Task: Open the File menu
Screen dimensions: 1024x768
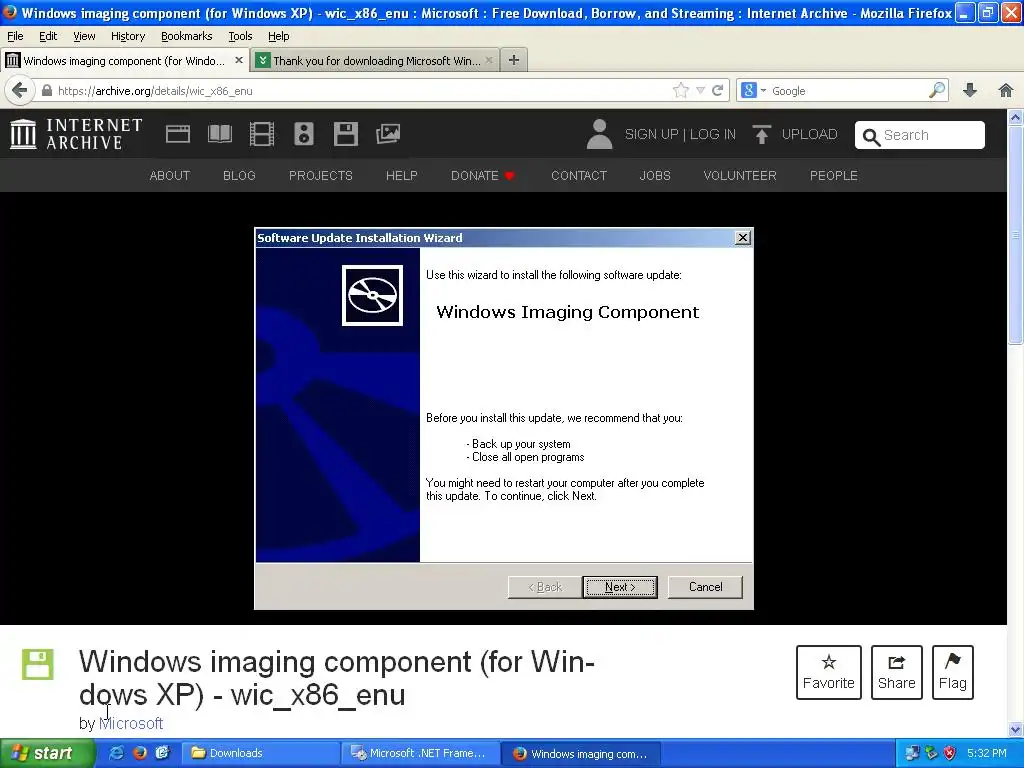Action: pos(15,36)
